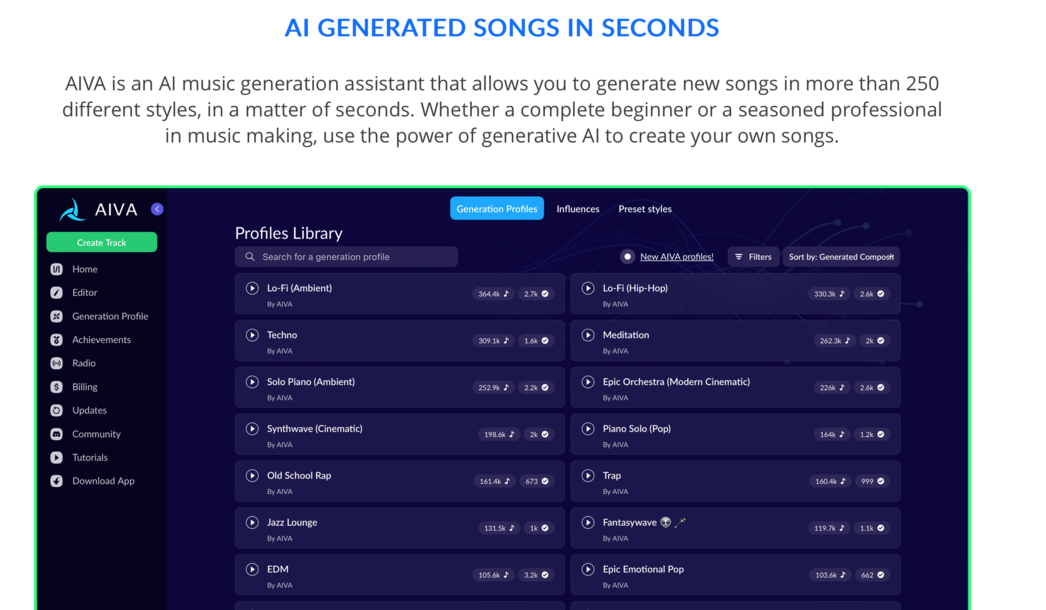The width and height of the screenshot is (1046, 610).
Task: Open the Sort by Generated Compositions dropdown
Action: (841, 256)
